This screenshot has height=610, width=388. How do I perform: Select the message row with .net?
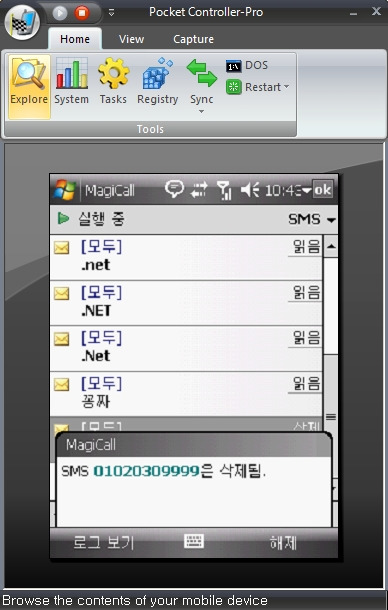(x=186, y=257)
